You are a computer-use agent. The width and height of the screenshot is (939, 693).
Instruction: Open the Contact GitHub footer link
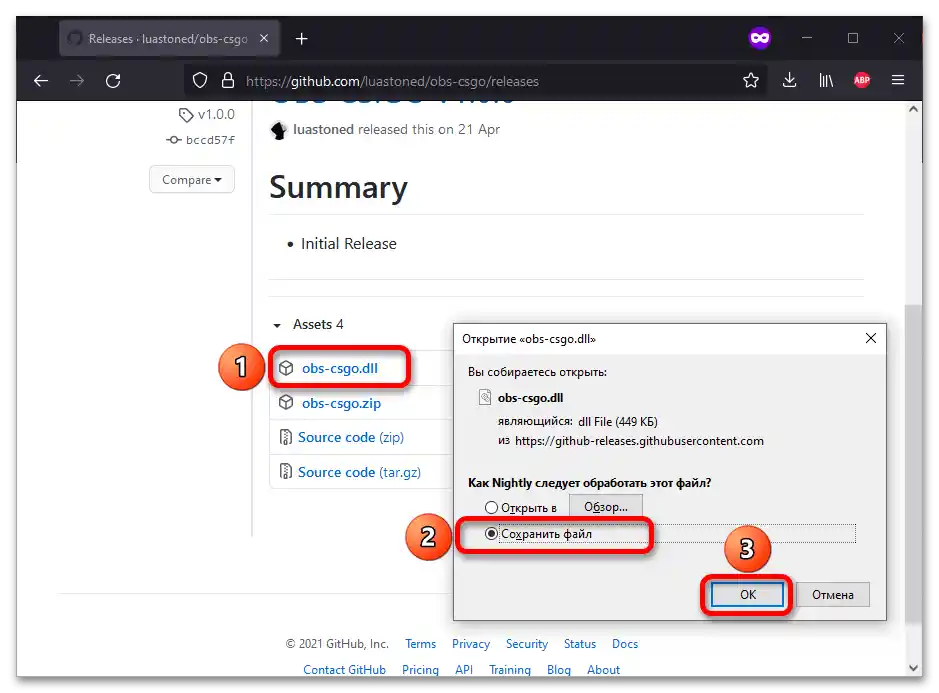click(x=344, y=670)
